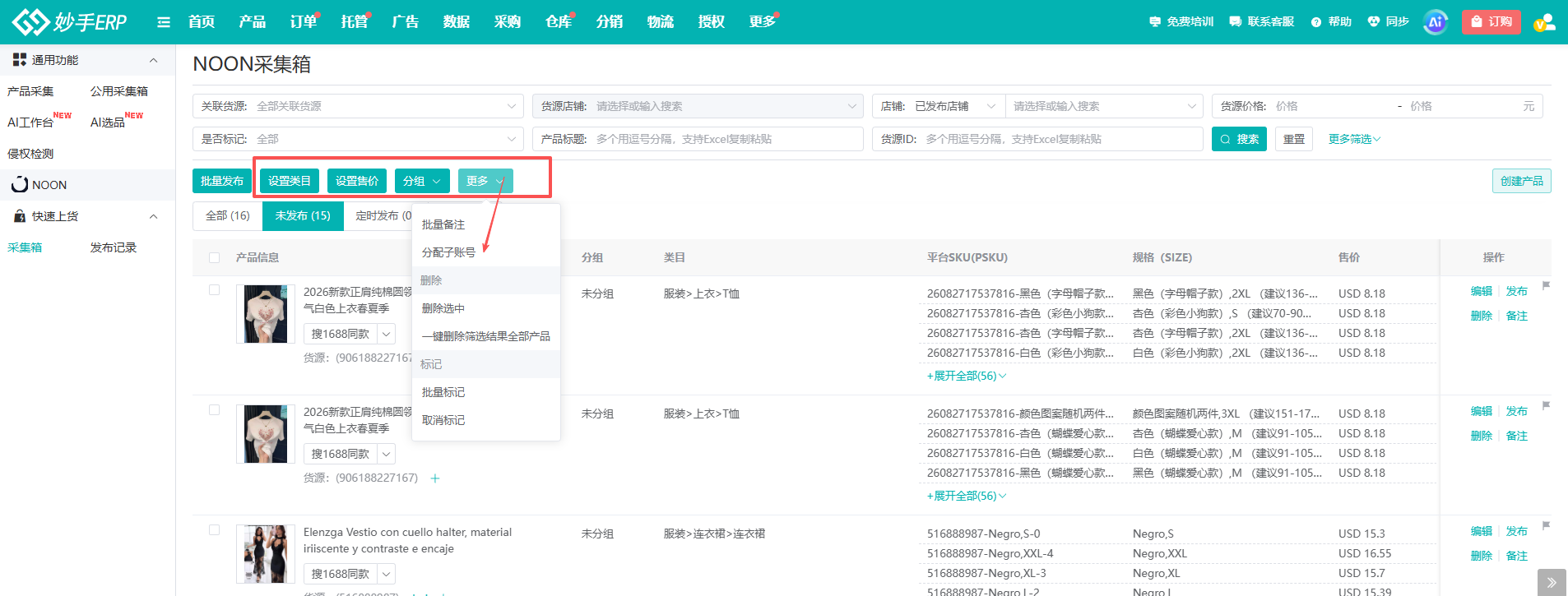This screenshot has width=1568, height=596.
Task: Click 发布 on the Elenzga Vestio row
Action: click(x=1517, y=531)
